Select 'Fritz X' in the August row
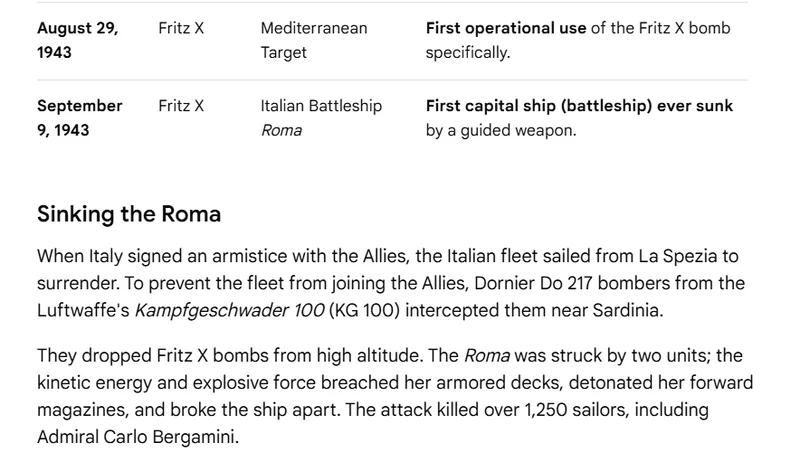The image size is (800, 462). 181,28
